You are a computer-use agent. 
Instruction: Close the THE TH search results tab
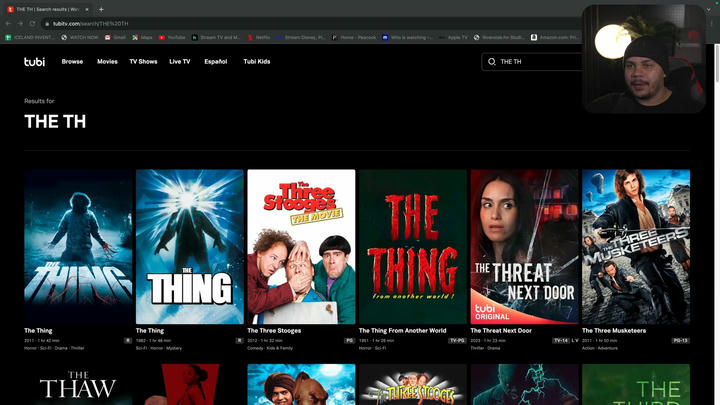tap(87, 9)
